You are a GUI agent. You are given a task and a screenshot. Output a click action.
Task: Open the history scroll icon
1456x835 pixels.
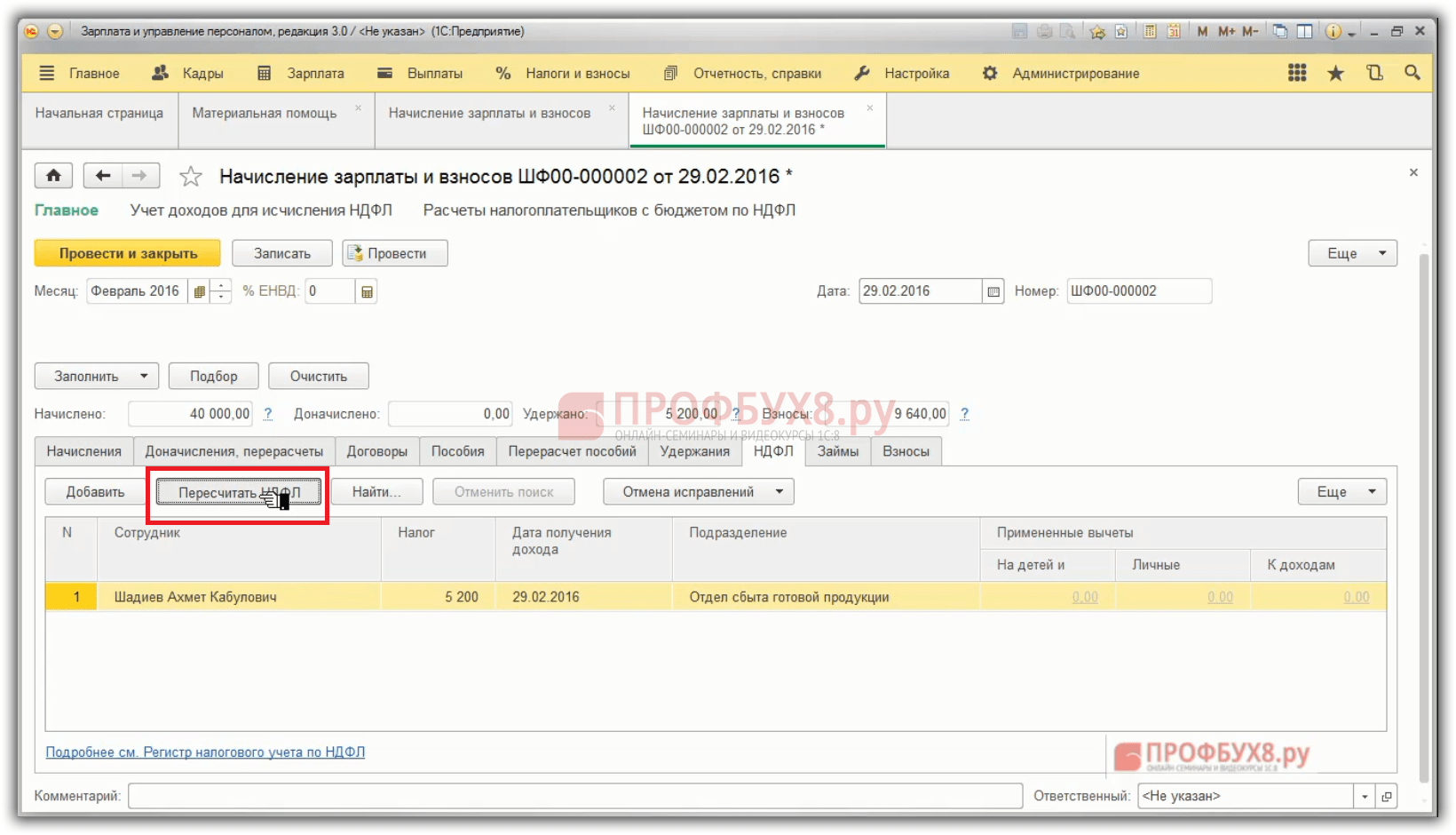point(1374,73)
